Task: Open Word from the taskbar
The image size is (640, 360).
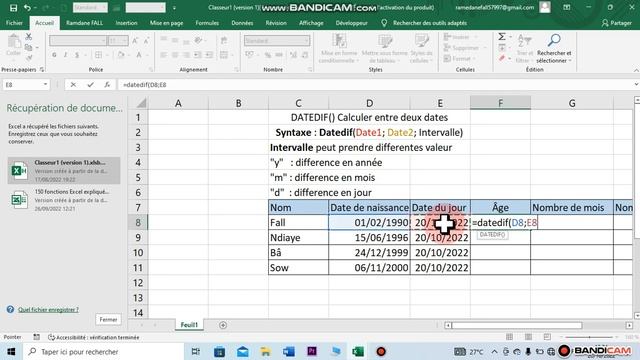Action: 289,351
